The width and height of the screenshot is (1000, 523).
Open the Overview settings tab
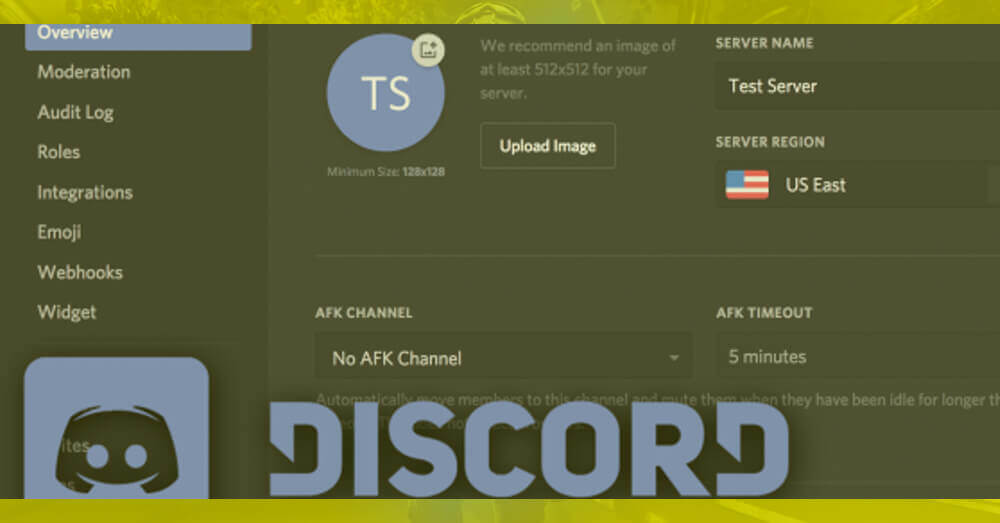(138, 36)
